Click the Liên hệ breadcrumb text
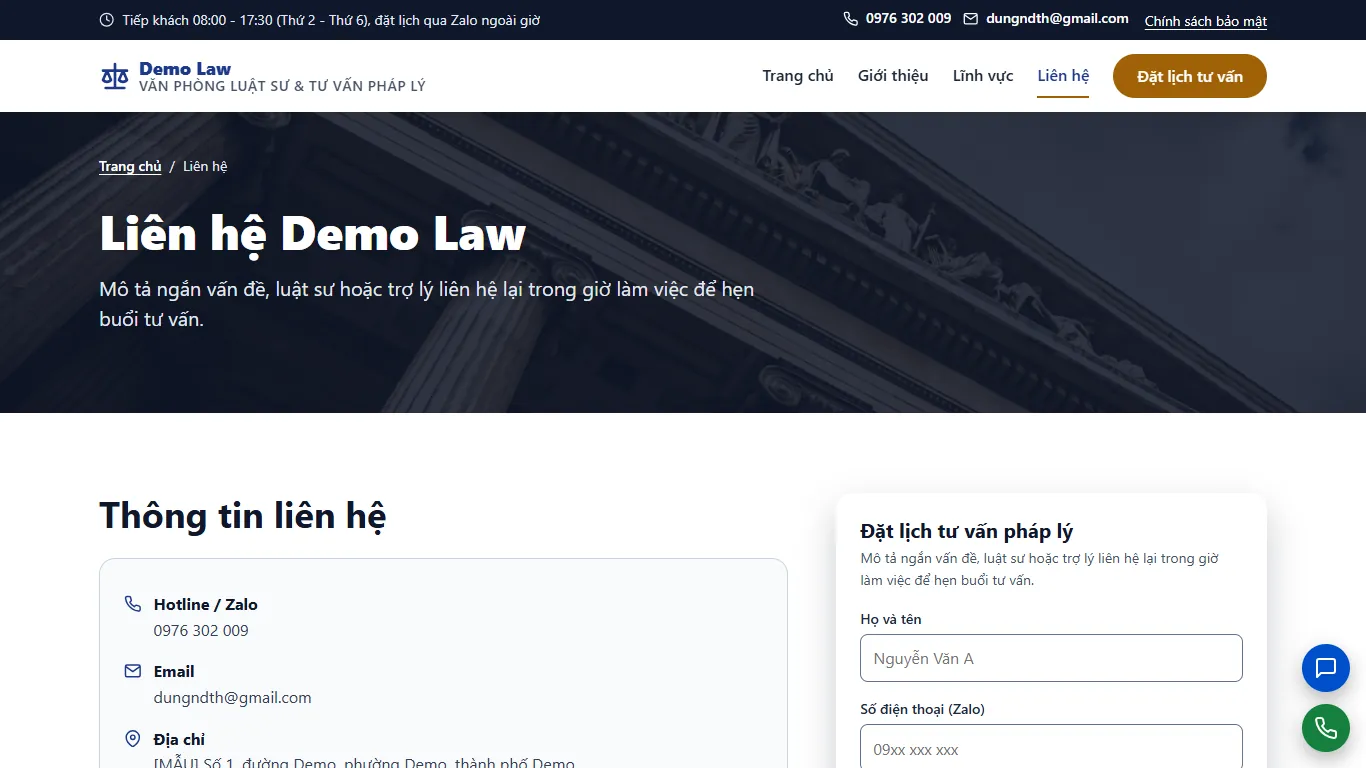 pos(205,166)
